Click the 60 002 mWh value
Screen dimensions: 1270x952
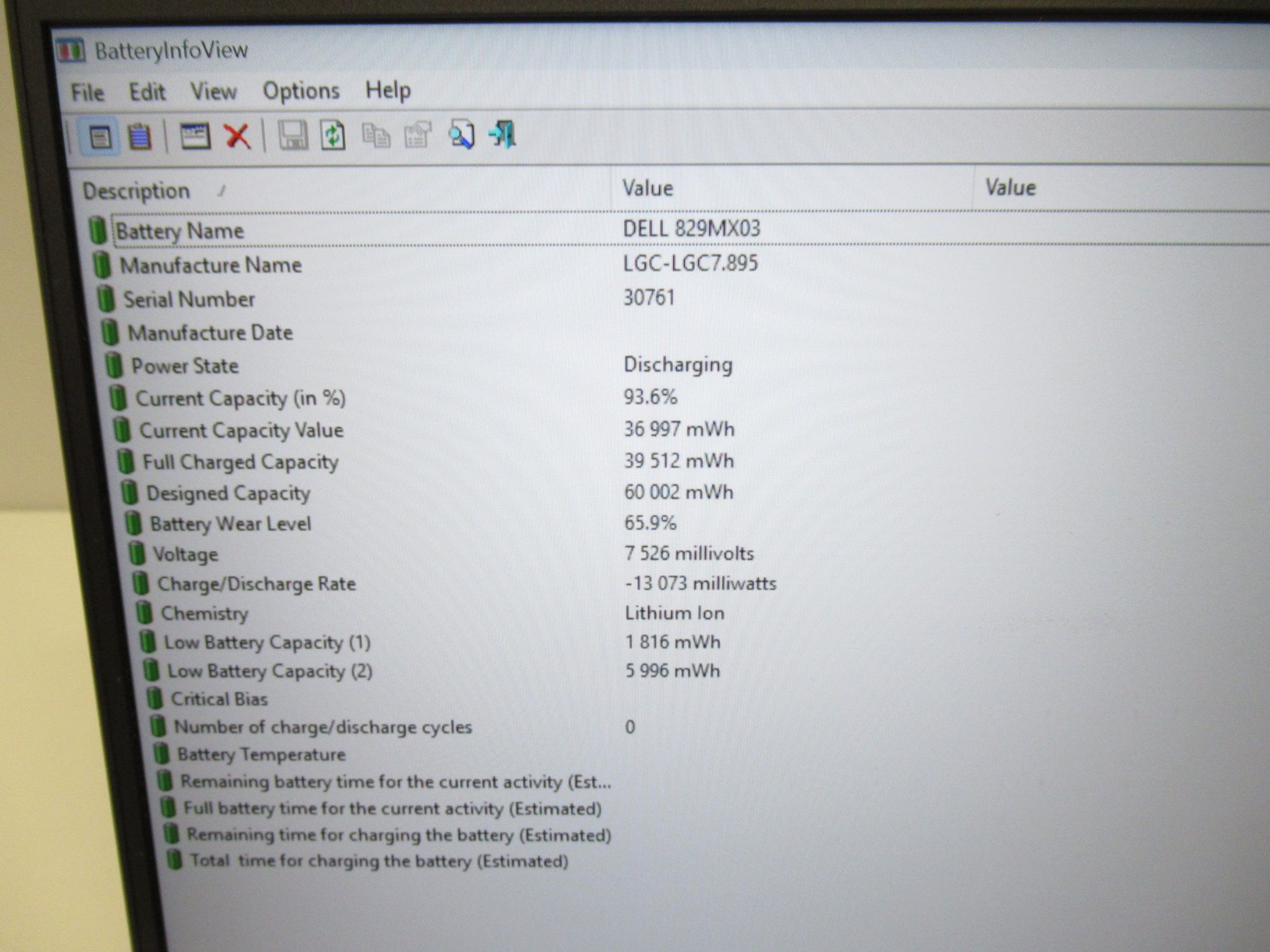click(x=679, y=492)
